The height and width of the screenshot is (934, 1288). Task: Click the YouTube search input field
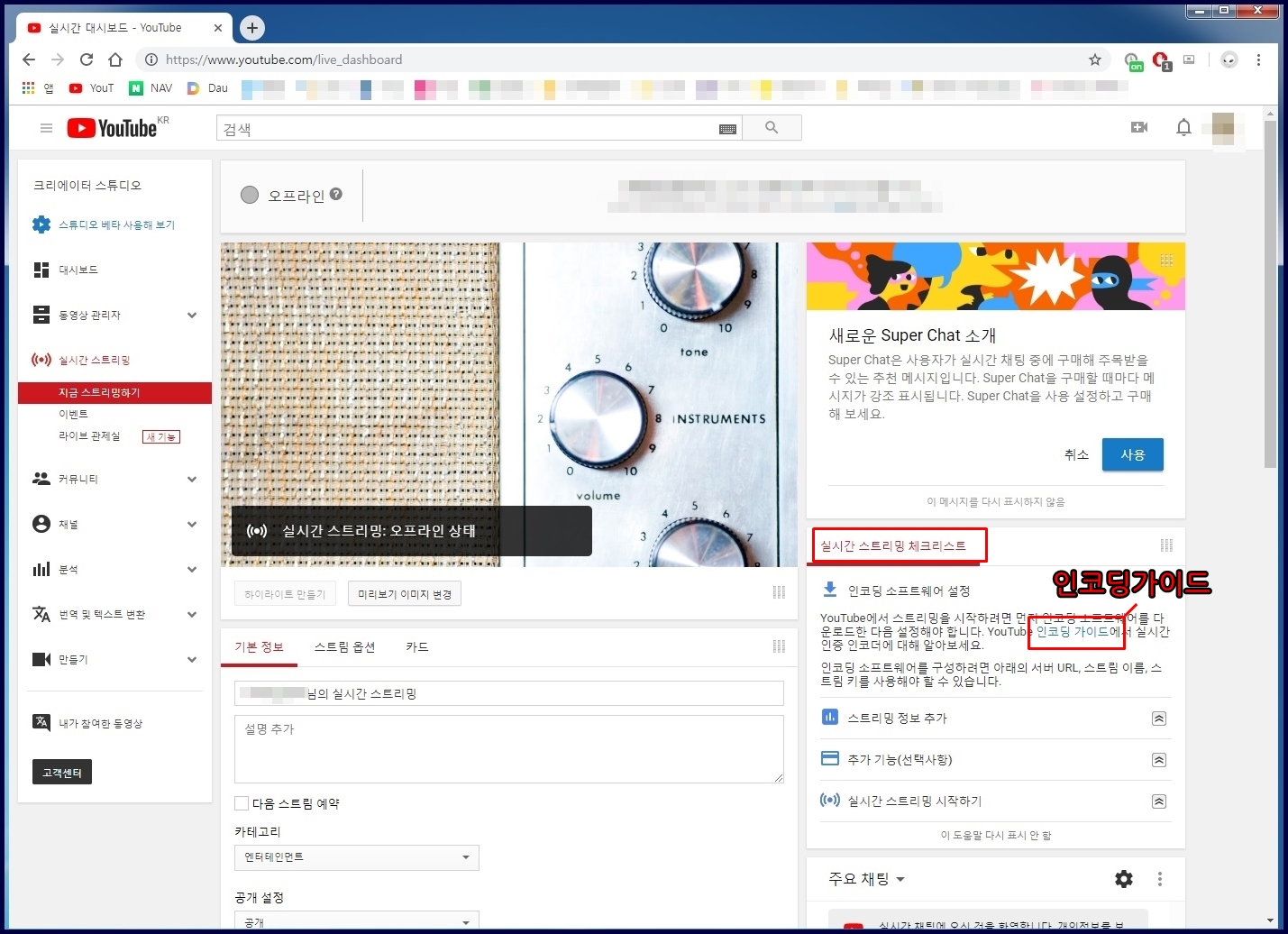[478, 128]
